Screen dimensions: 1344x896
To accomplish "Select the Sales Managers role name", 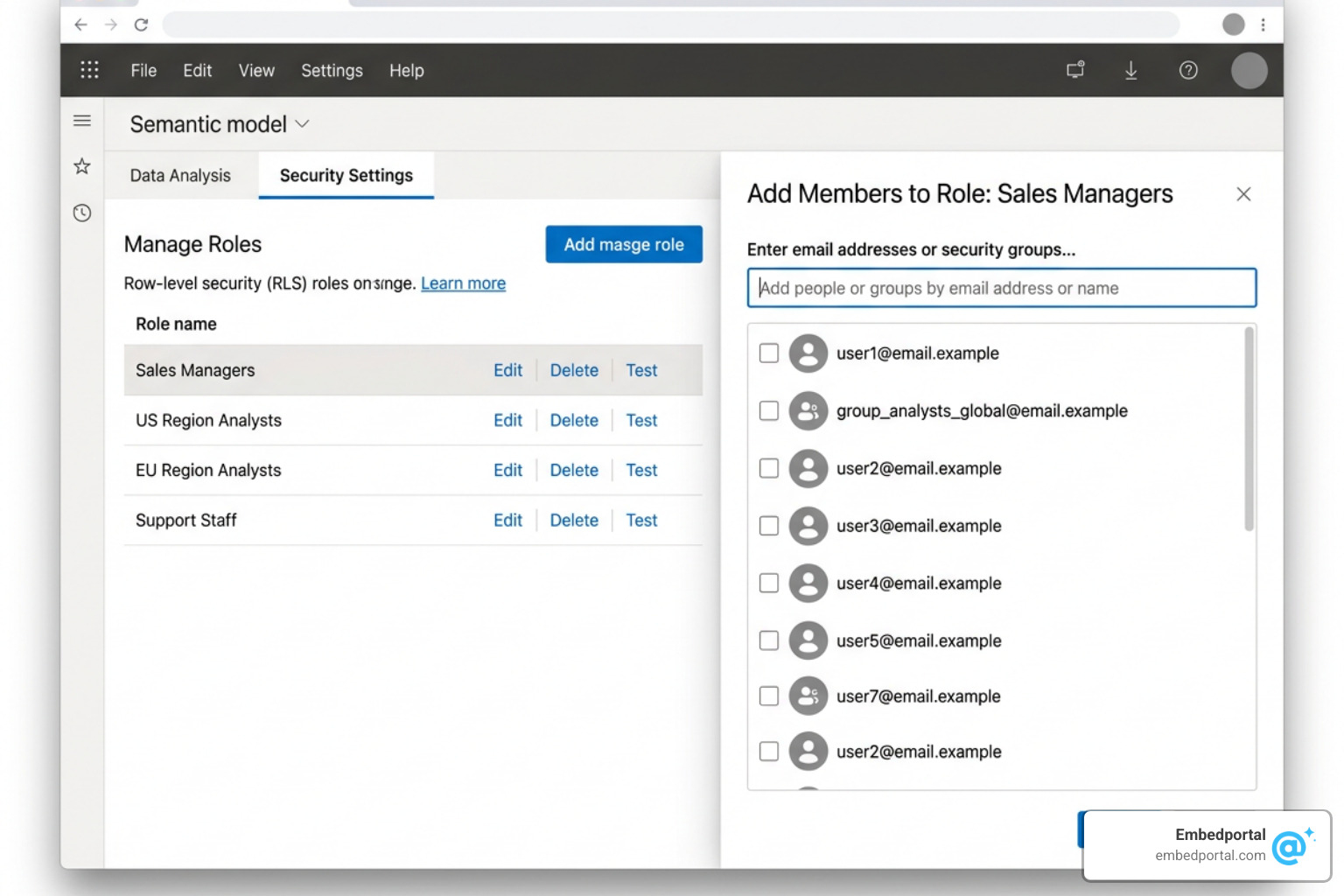I will click(x=195, y=370).
